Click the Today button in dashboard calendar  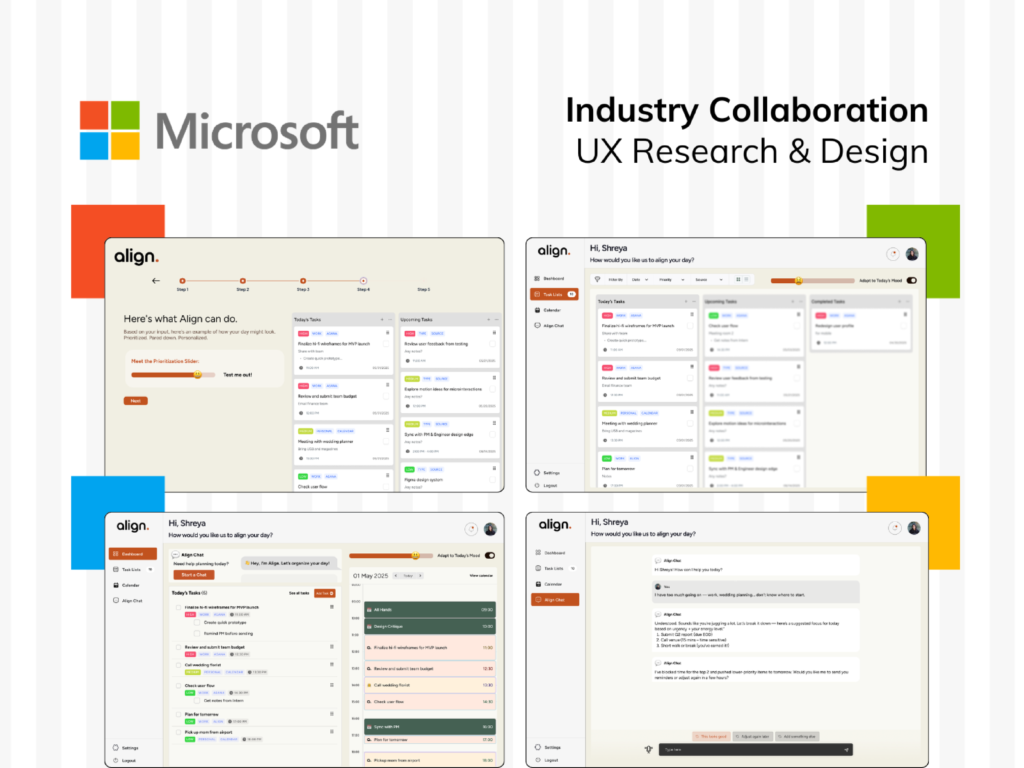[x=408, y=575]
